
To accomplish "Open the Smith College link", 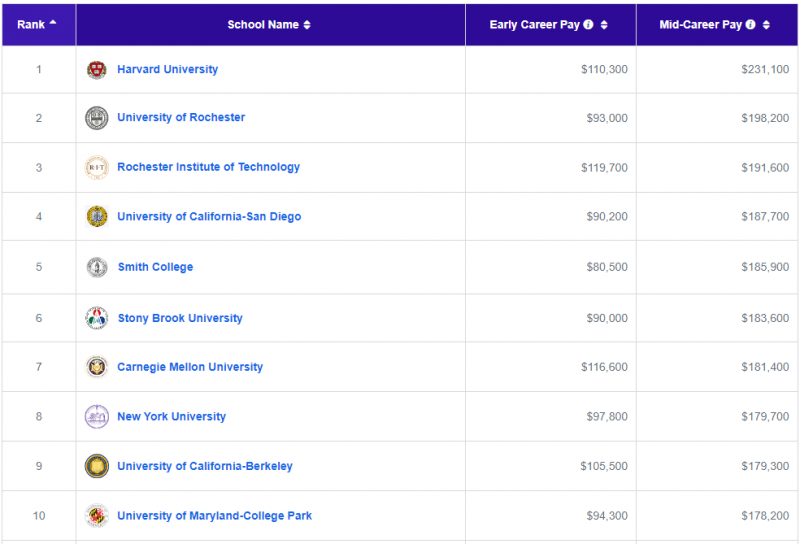I will (x=156, y=267).
